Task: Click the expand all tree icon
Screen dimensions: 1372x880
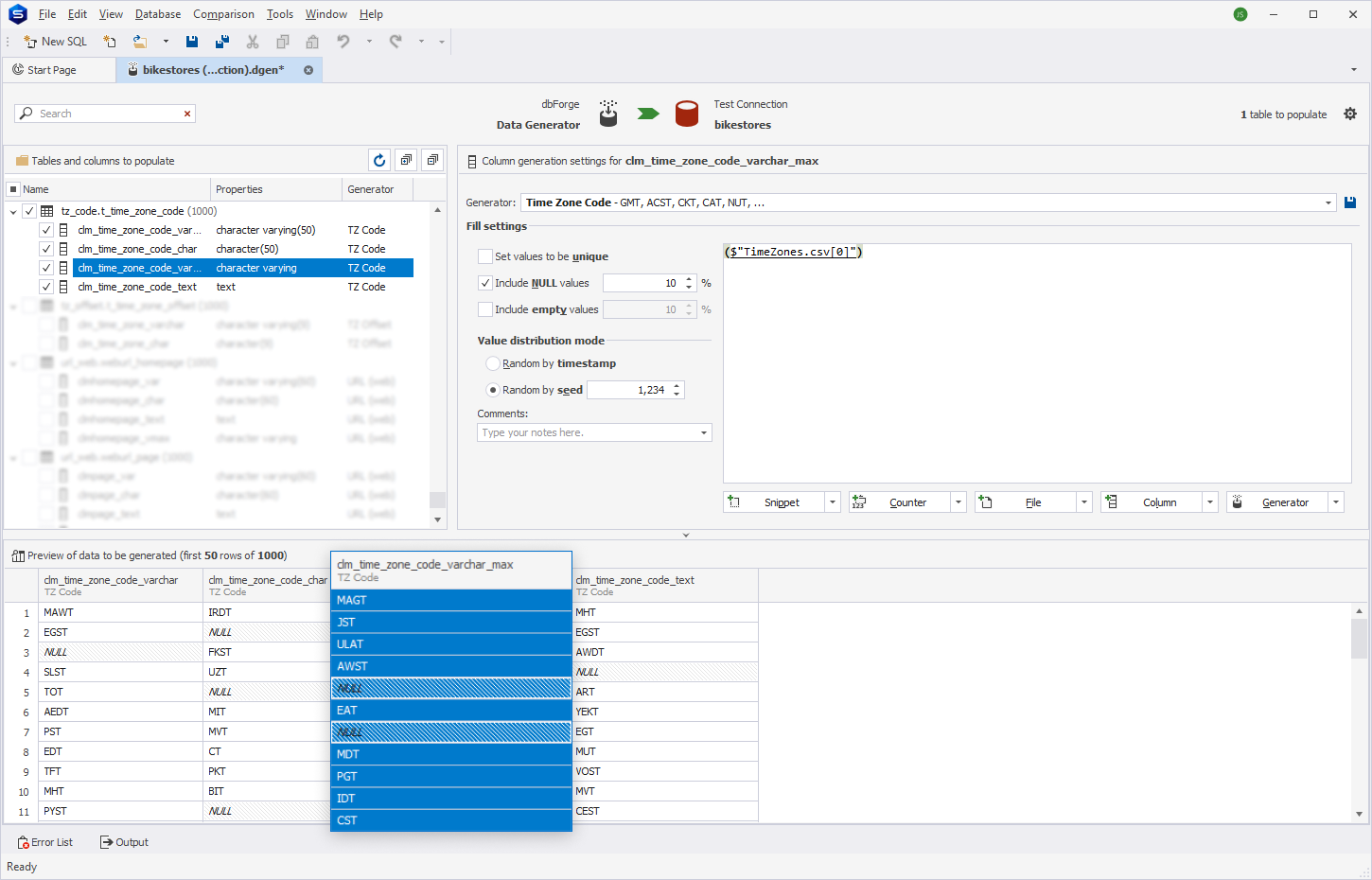Action: tap(406, 161)
